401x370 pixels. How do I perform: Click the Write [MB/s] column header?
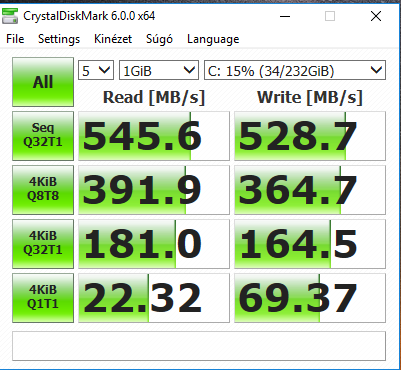click(310, 98)
